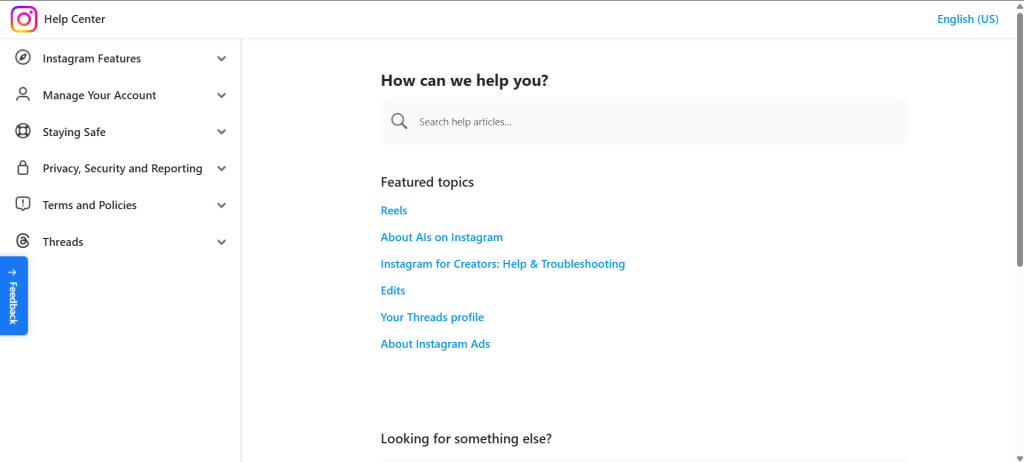The width and height of the screenshot is (1024, 462).
Task: Click the person icon beside Manage Your Account
Action: pyautogui.click(x=23, y=95)
